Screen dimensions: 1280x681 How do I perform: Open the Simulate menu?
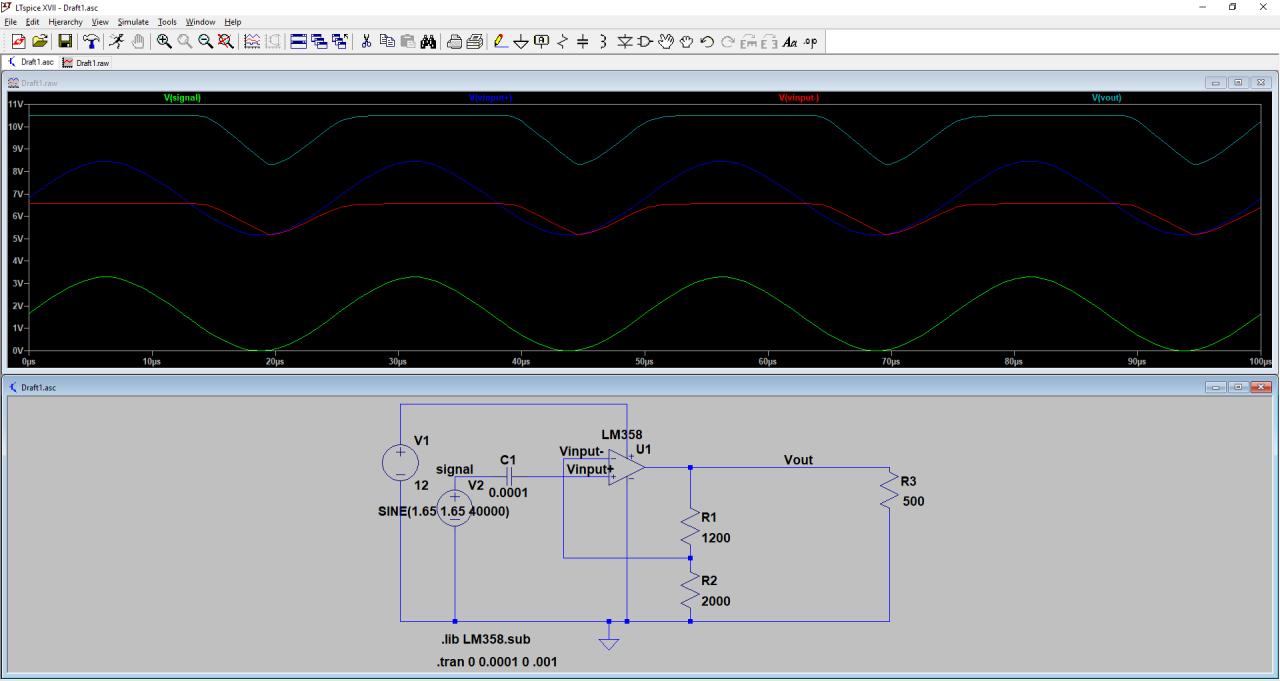coord(133,22)
